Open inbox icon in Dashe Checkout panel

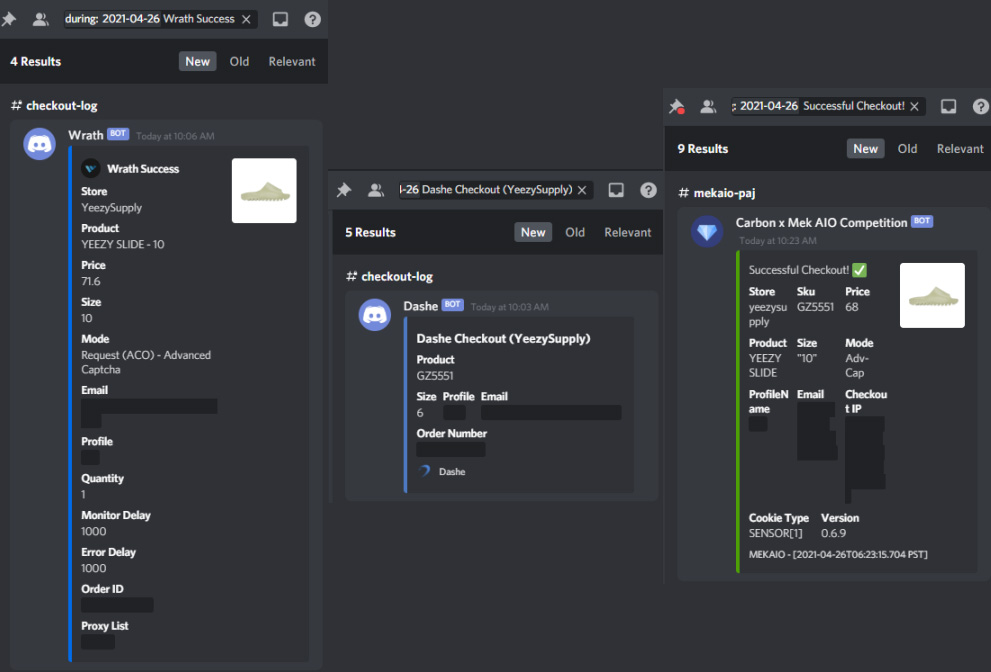[x=616, y=190]
